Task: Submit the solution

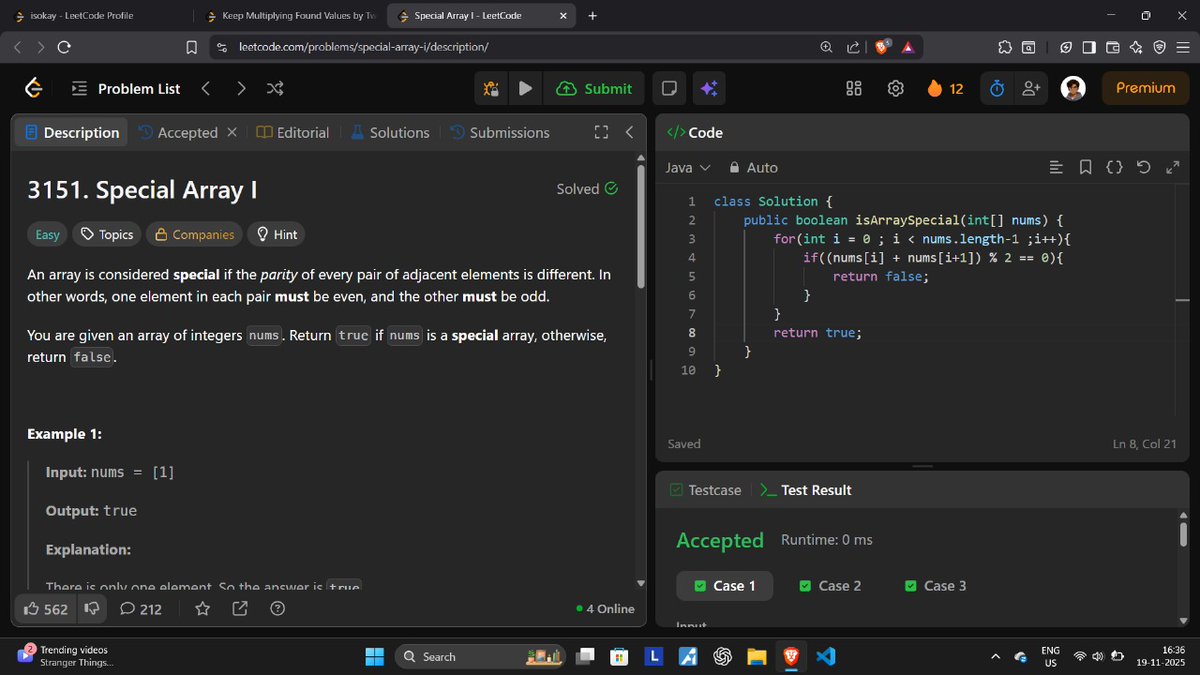Action: (x=594, y=88)
